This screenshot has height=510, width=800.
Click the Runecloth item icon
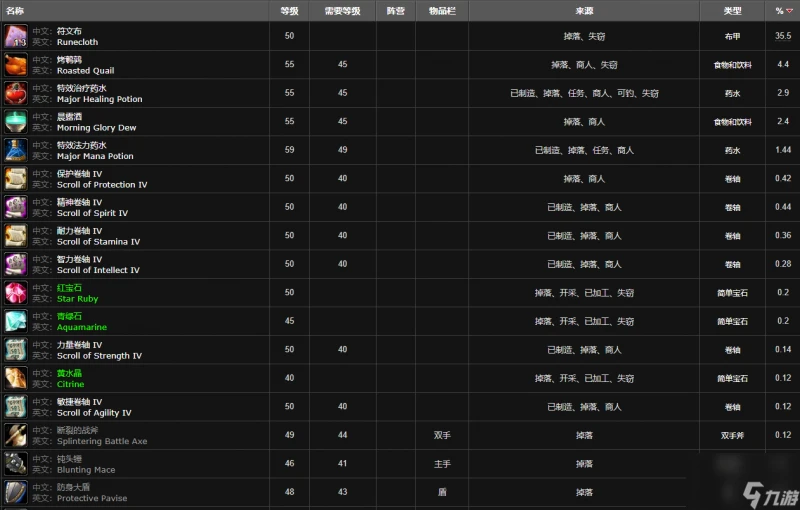[16, 37]
